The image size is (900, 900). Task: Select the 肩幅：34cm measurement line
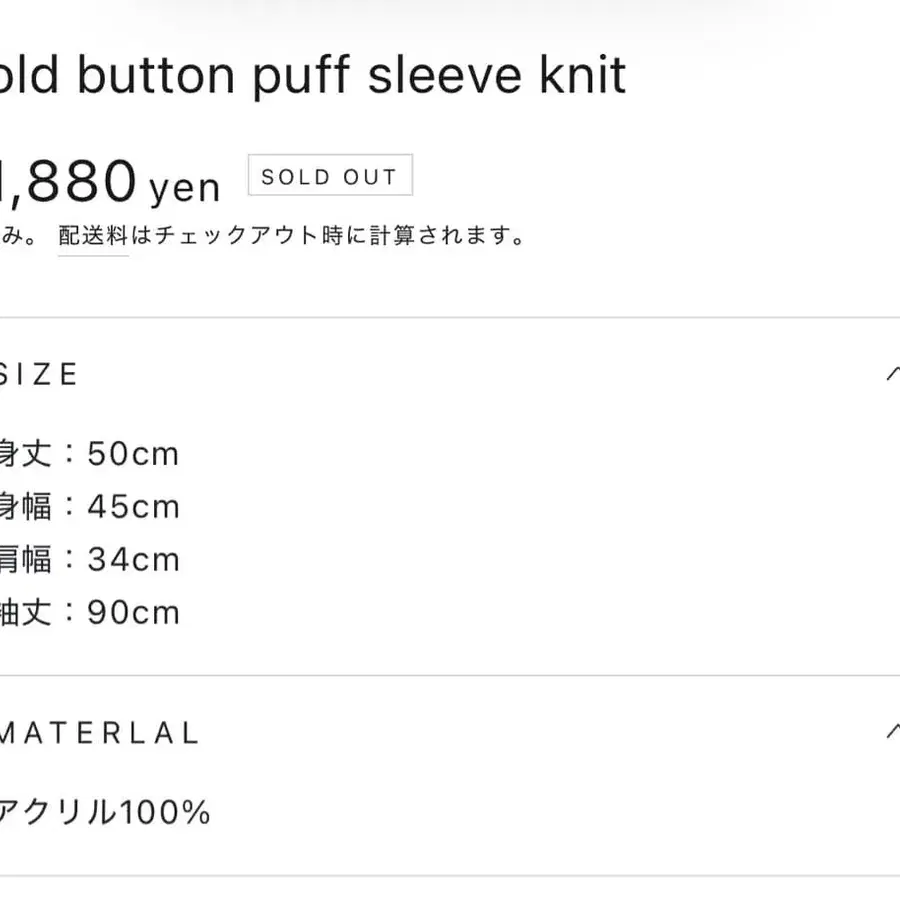click(x=88, y=560)
